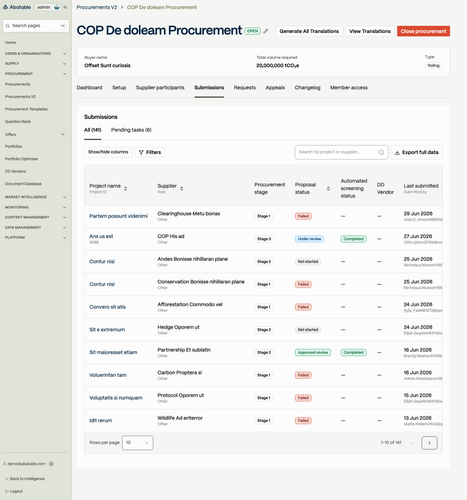Click the Under review status badge
Viewport: 467px width, 500px height.
coord(309,239)
